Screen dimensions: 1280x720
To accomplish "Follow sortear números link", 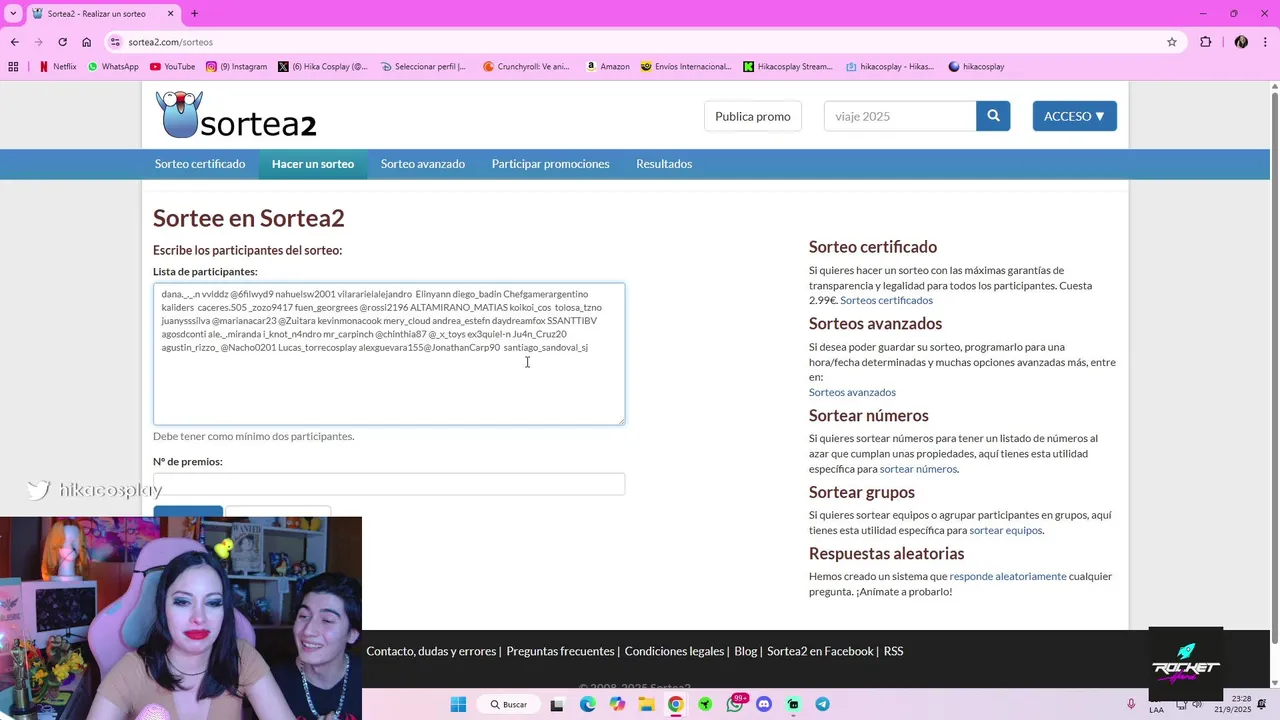I will point(918,469).
